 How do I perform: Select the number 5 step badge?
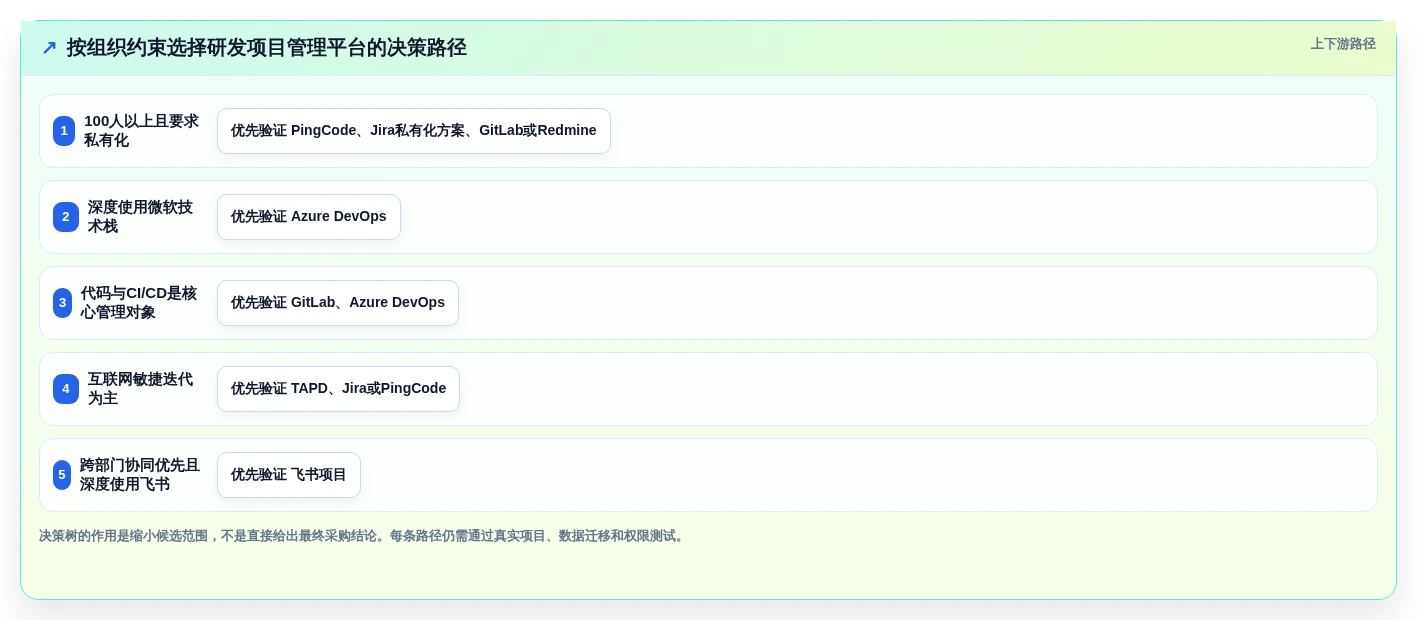pos(62,475)
